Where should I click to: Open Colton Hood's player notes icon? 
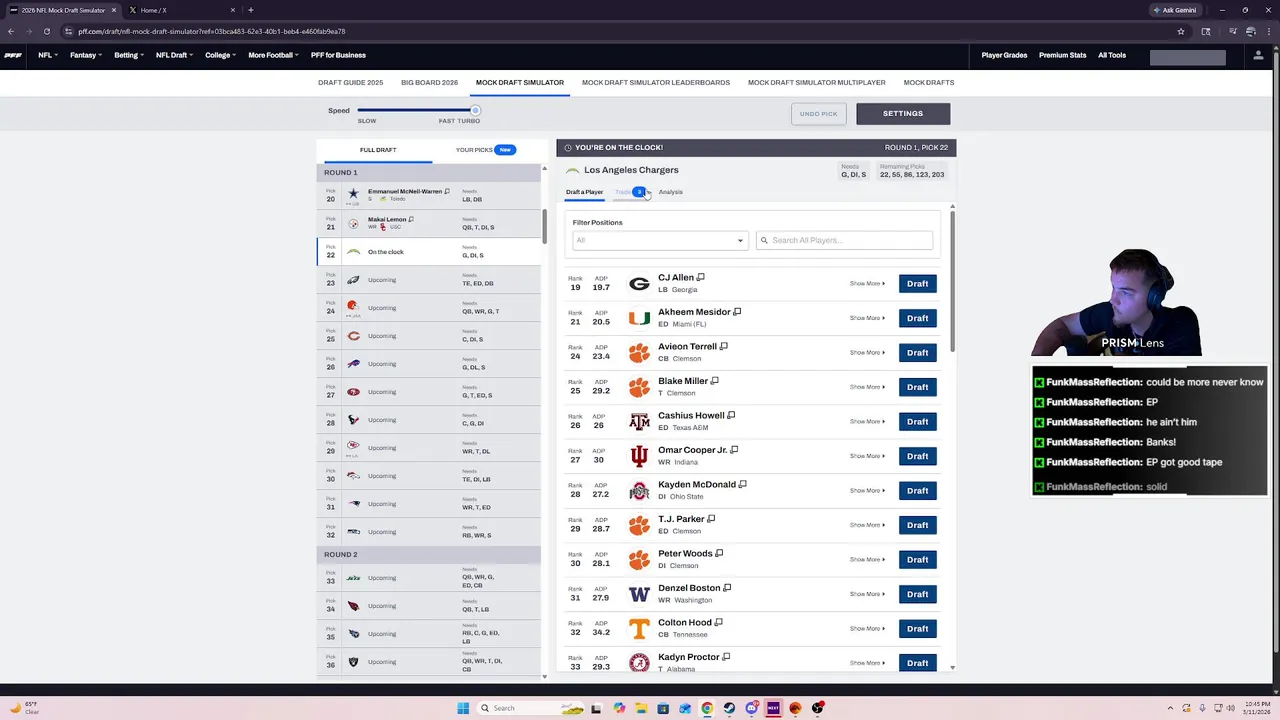tap(718, 622)
